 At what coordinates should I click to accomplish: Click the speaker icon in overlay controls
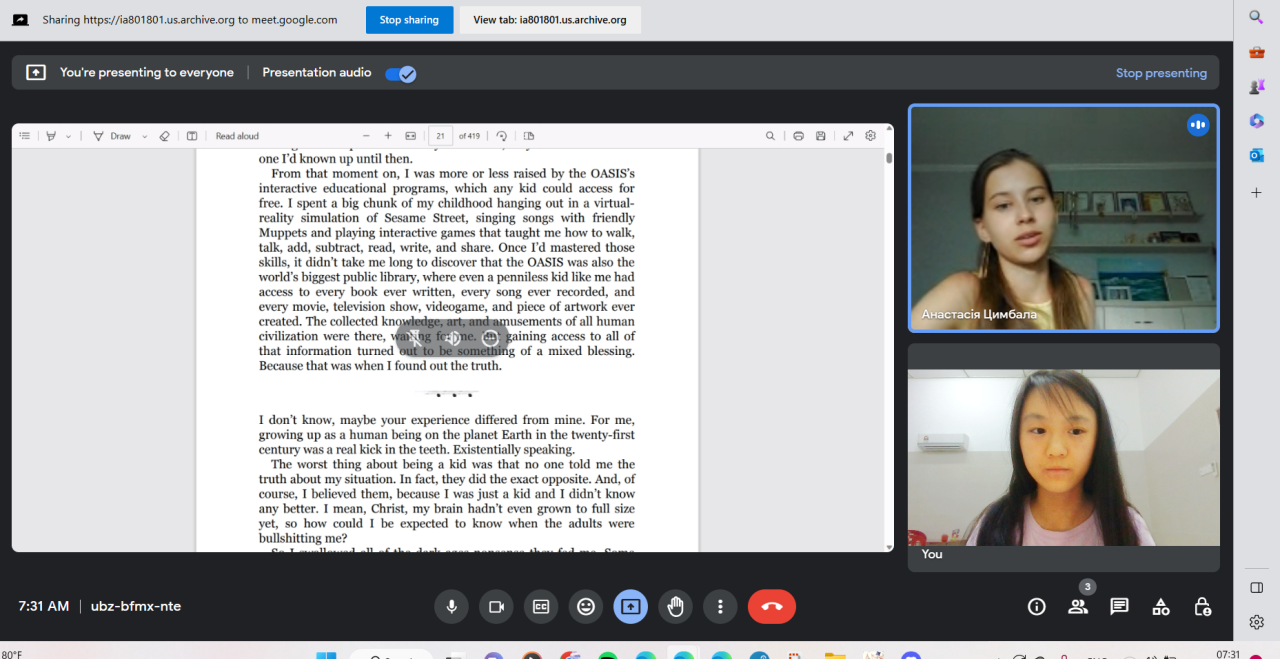coord(452,338)
